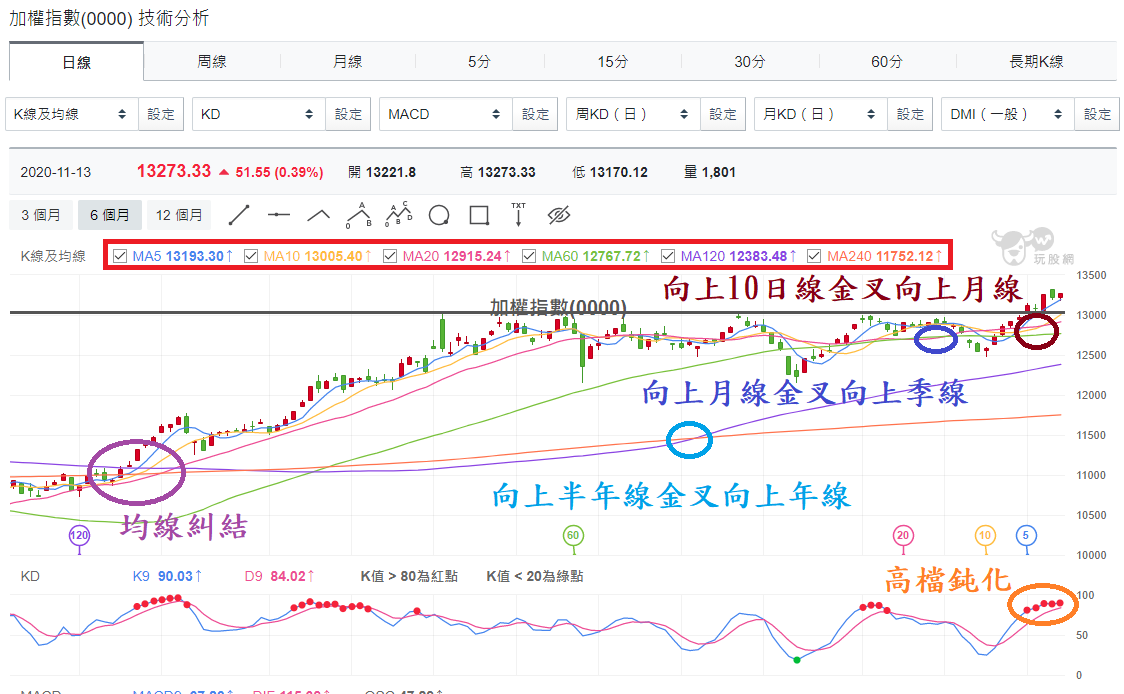Select the ABC wave pattern tool
The width and height of the screenshot is (1124, 694).
pos(358,215)
